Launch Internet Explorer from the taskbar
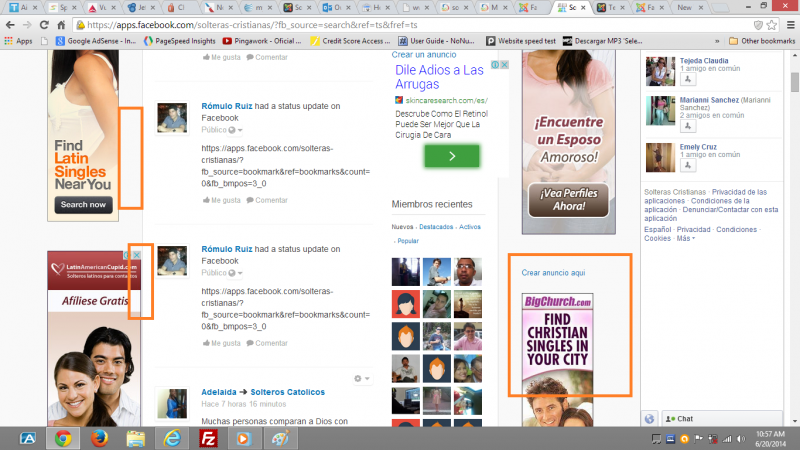The image size is (800, 450). tap(172, 439)
